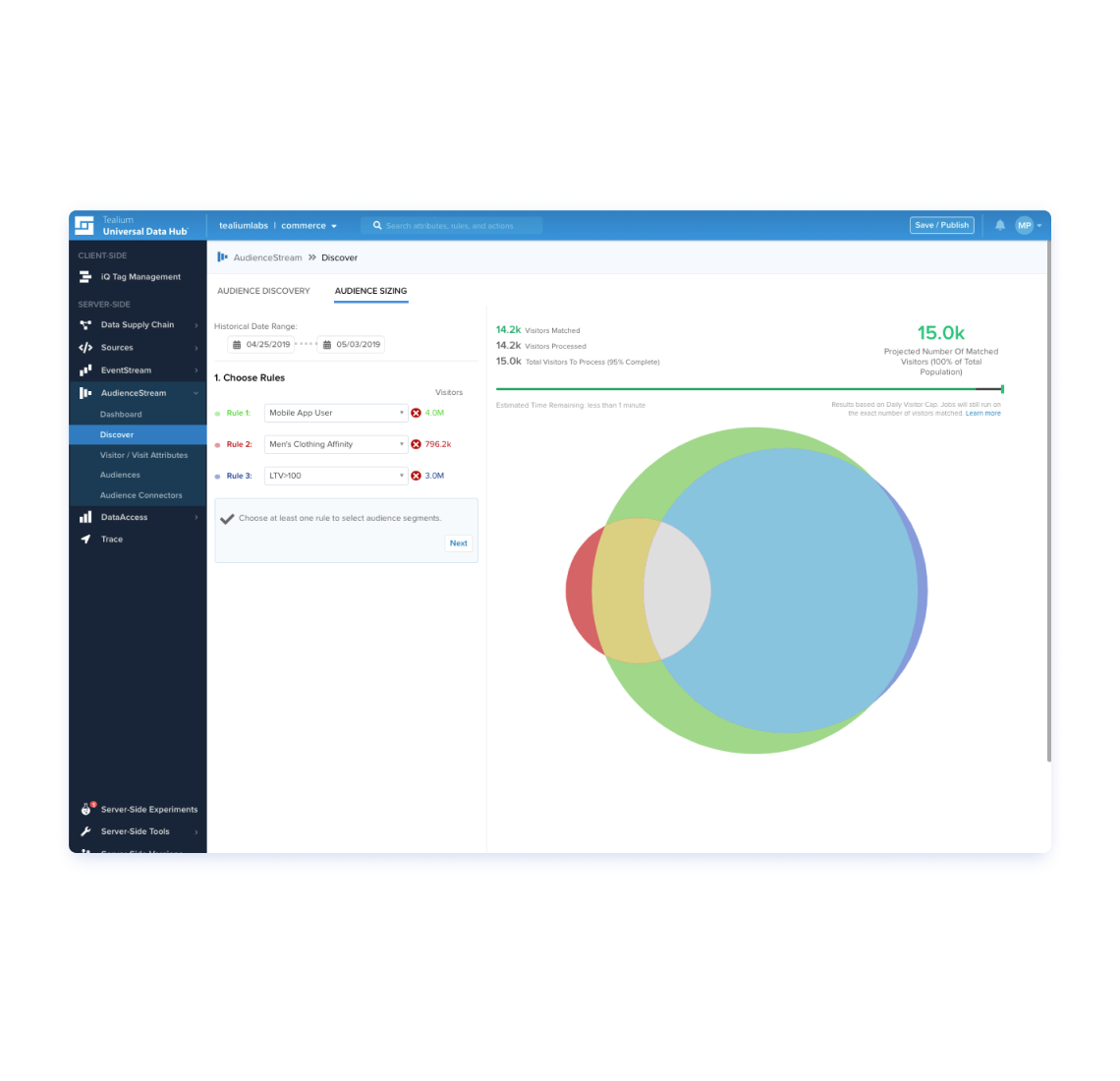
Task: Open the Rule 3 LTV>100 dropdown
Action: click(x=336, y=476)
